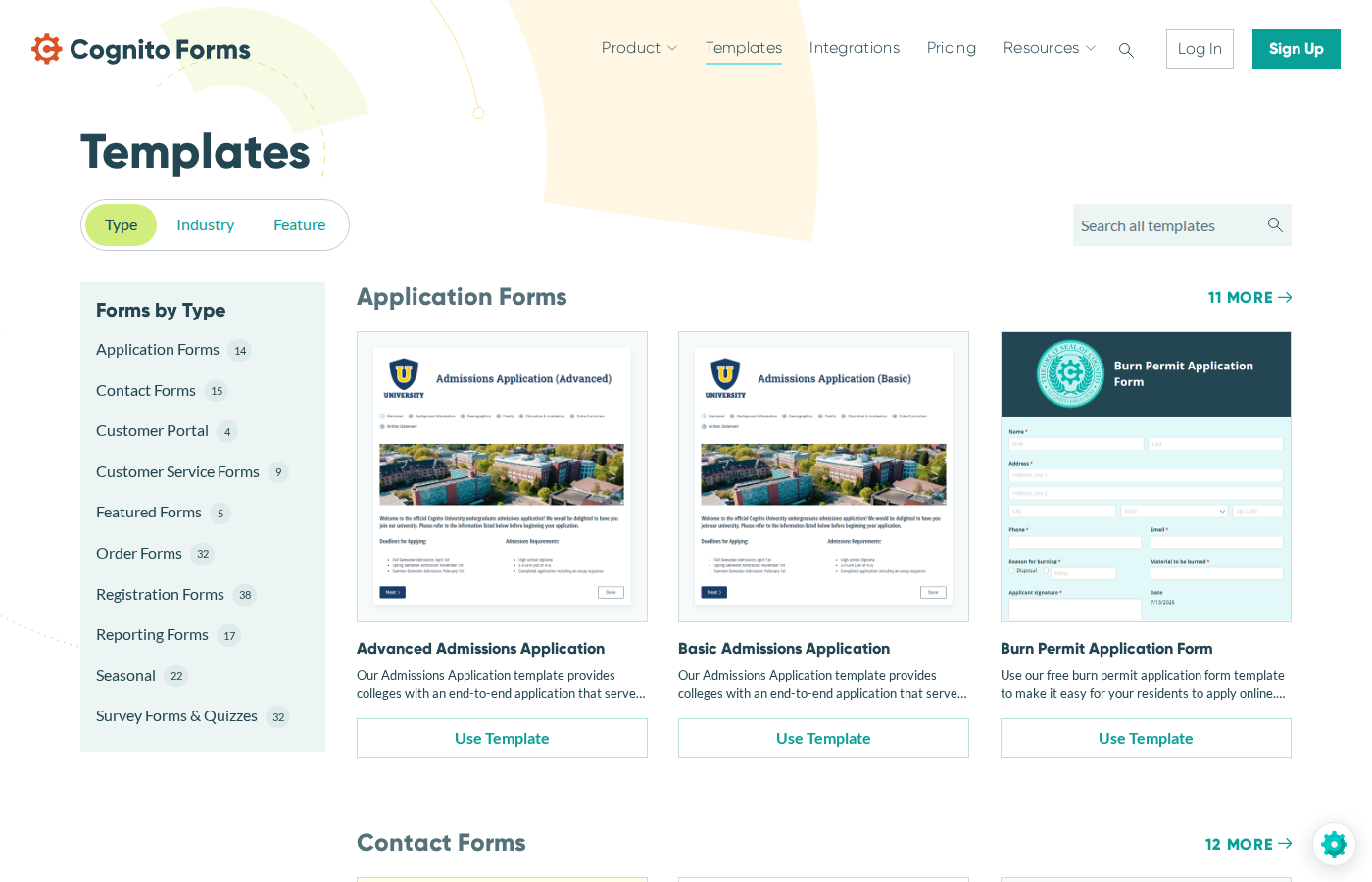Image resolution: width=1372 pixels, height=882 pixels.
Task: Click the magnifier in template search box
Action: (x=1275, y=224)
